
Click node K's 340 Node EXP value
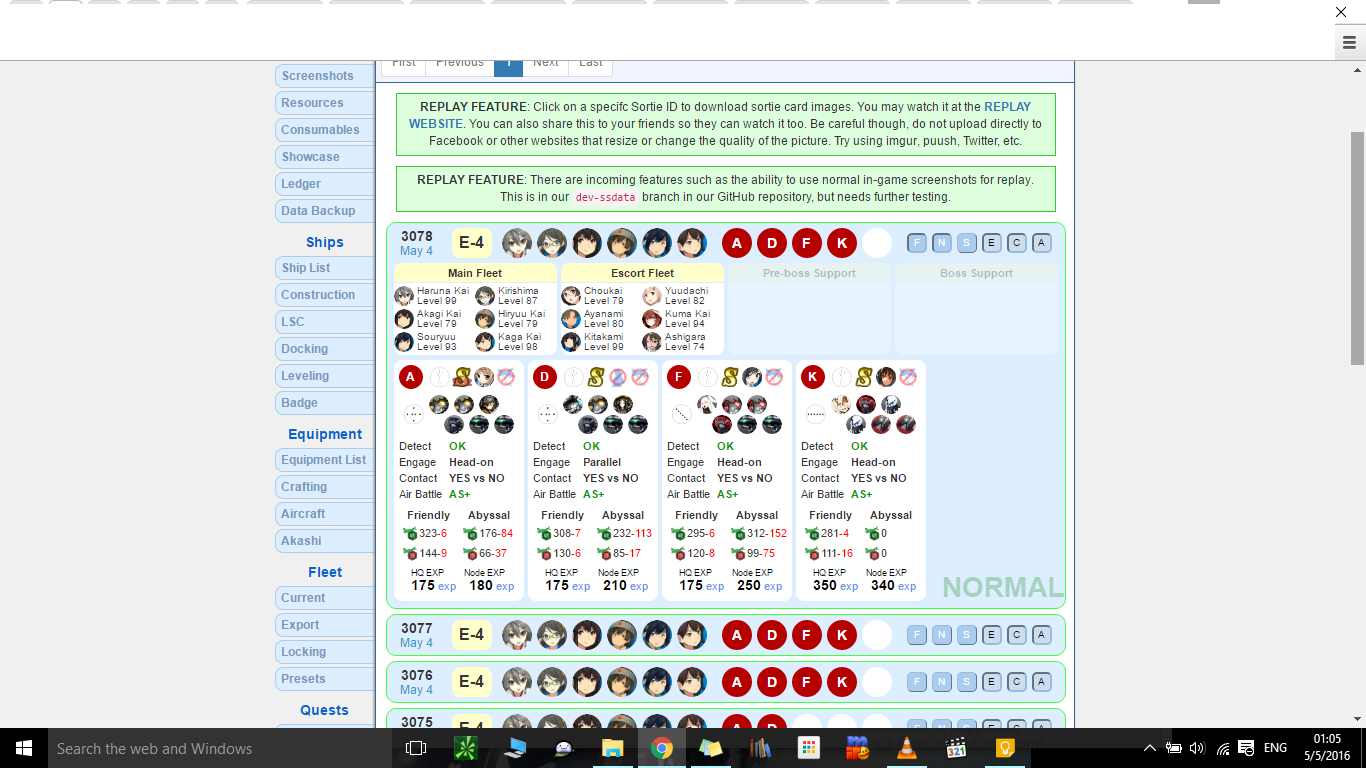point(882,585)
